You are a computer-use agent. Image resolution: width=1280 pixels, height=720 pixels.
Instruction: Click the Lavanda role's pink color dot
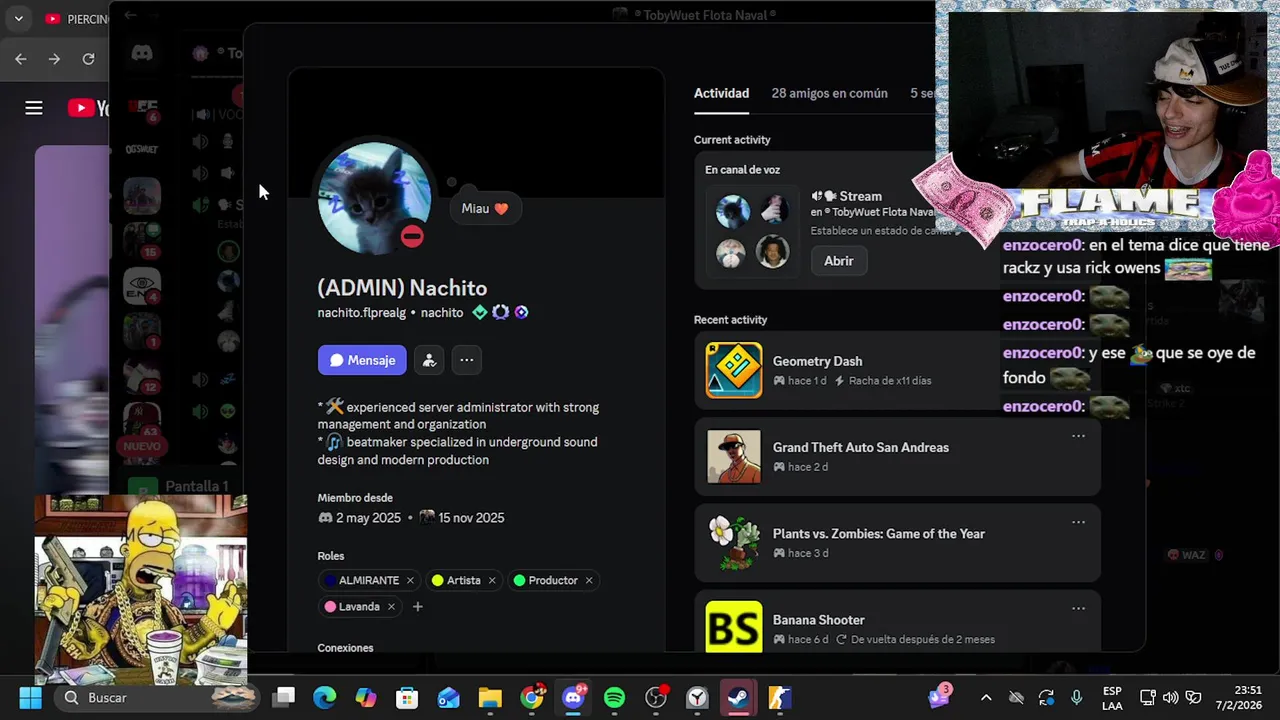(x=330, y=606)
